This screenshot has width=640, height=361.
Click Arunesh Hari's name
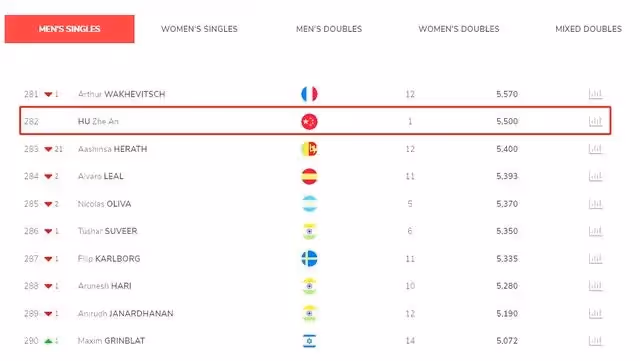[104, 286]
